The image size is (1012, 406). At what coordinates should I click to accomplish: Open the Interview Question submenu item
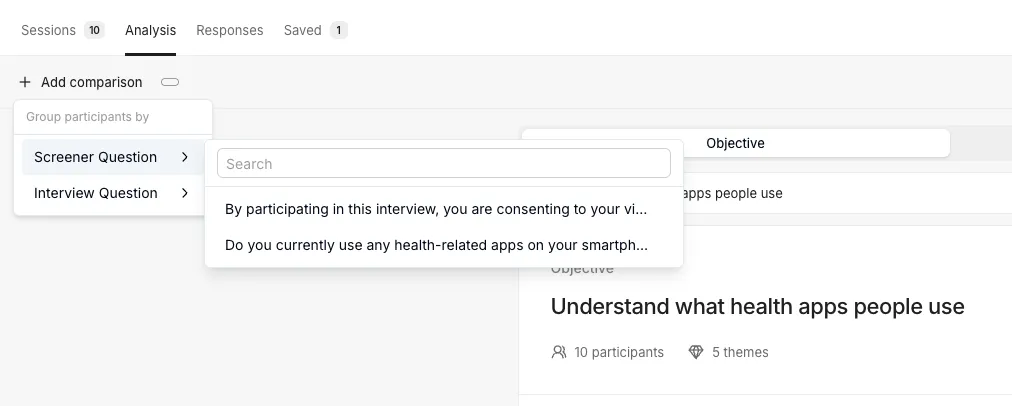pos(113,193)
